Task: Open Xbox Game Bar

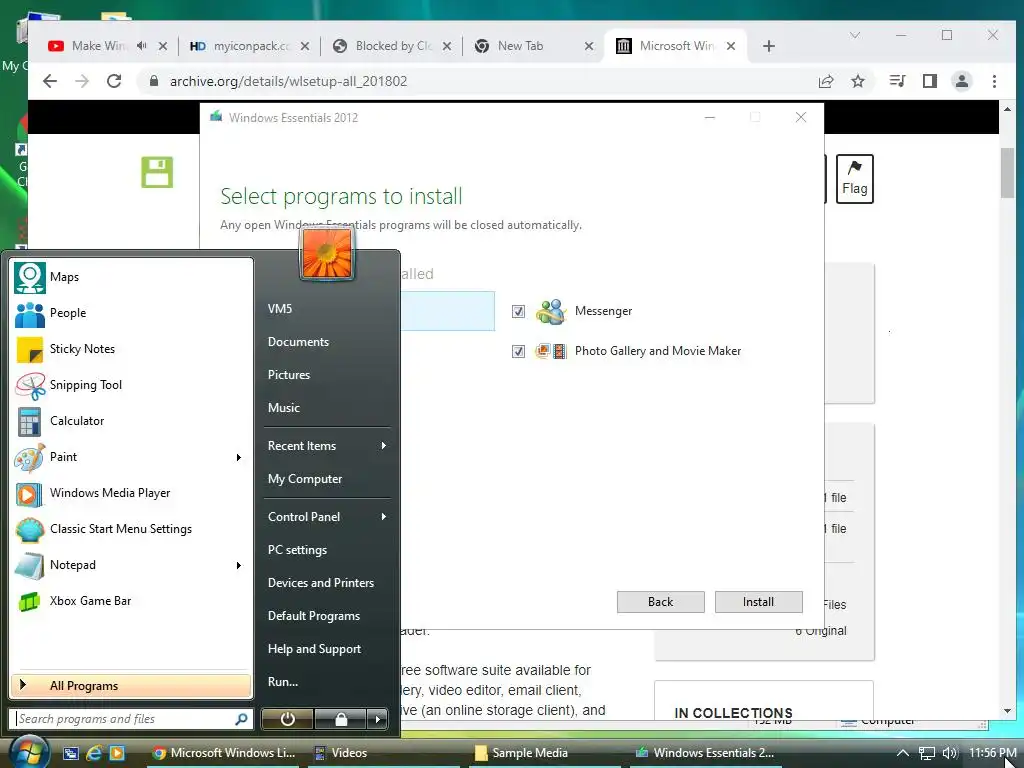Action: (131, 600)
